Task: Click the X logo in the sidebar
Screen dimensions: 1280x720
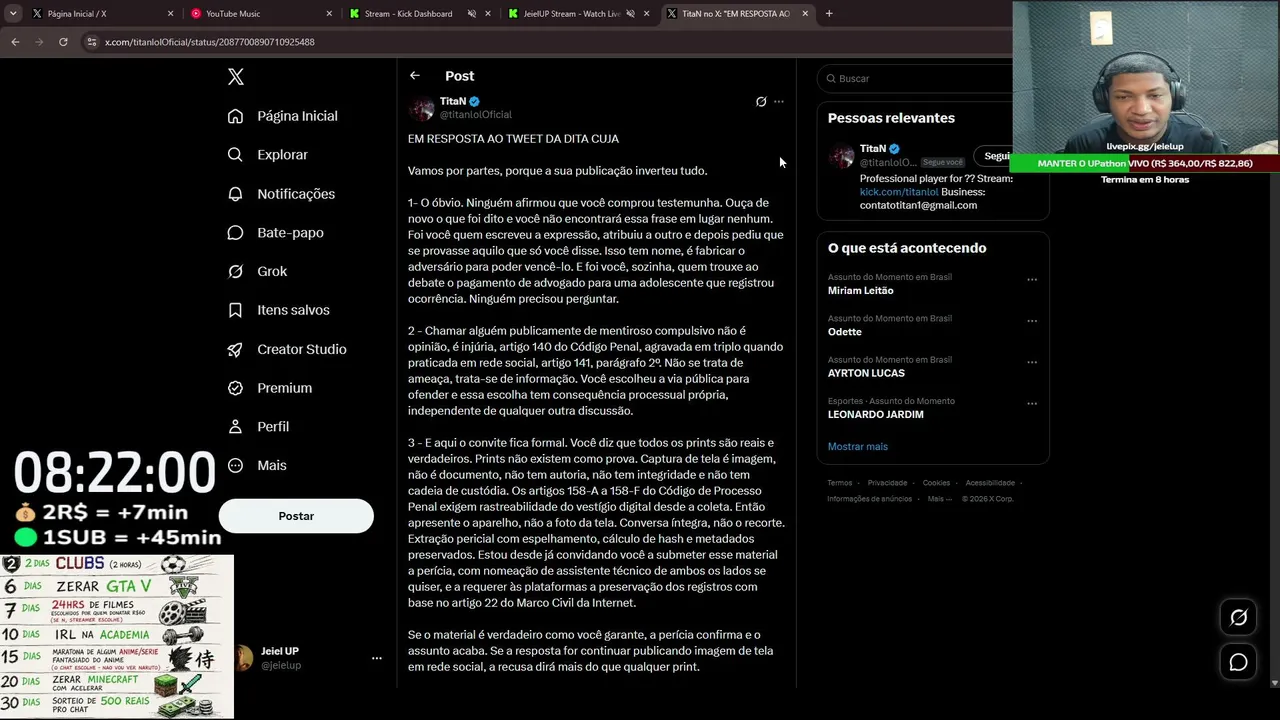Action: (x=236, y=77)
